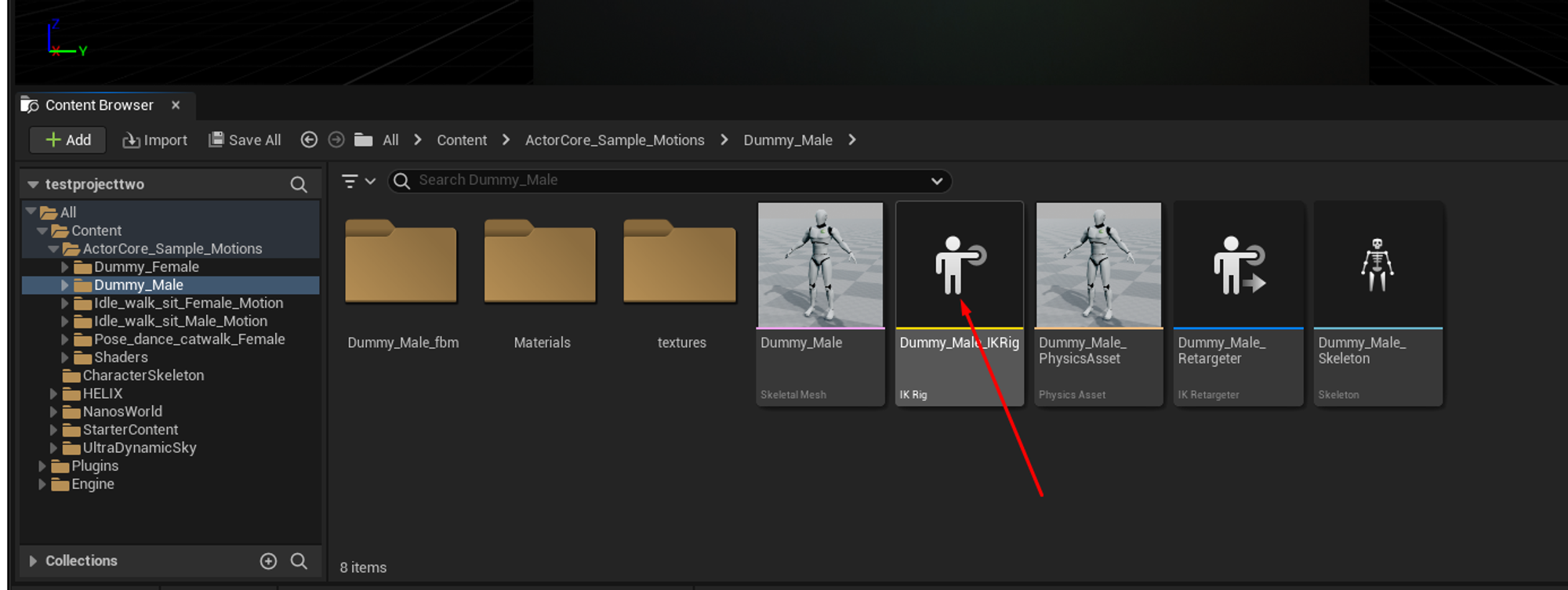1568x590 pixels.
Task: Click the Add button
Action: coord(69,140)
